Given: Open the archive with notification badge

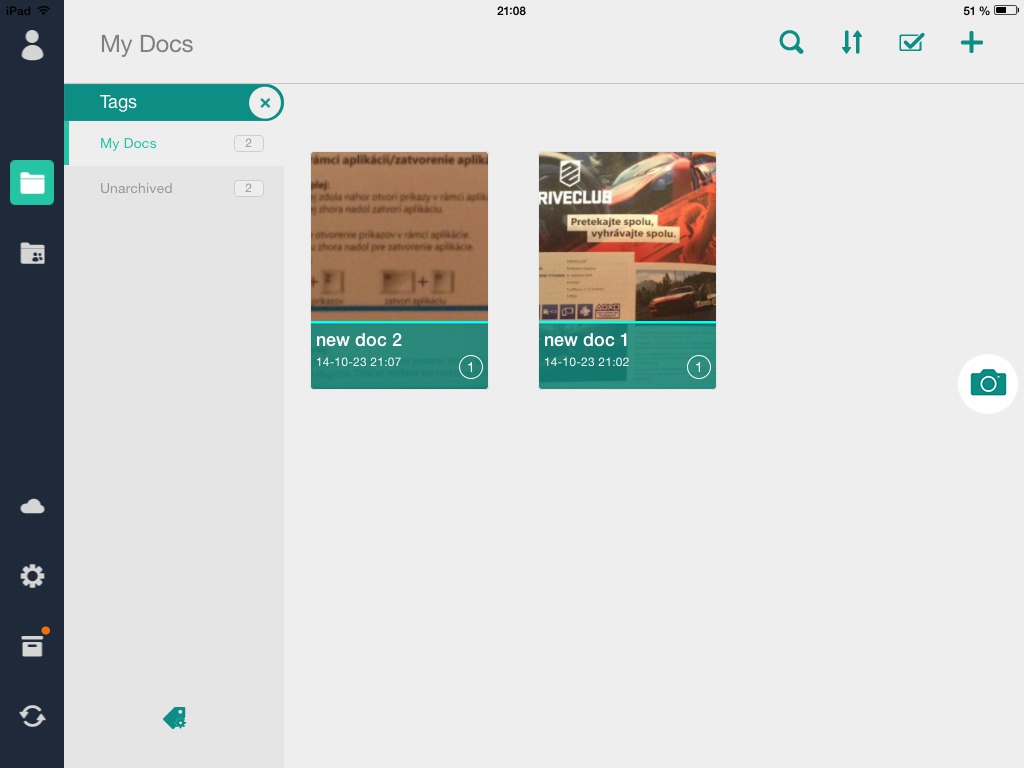Looking at the screenshot, I should coord(32,646).
